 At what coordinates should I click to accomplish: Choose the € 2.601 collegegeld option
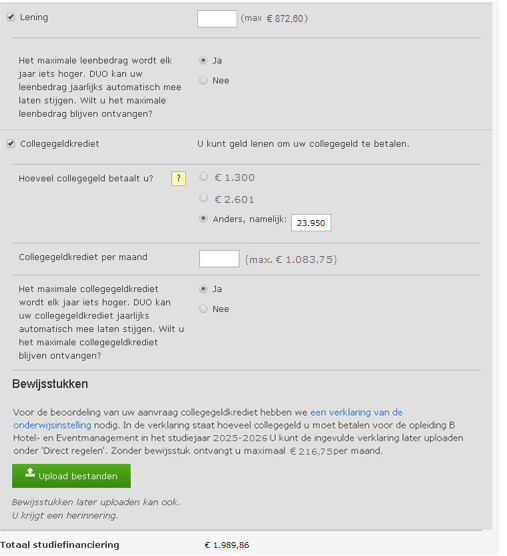click(x=203, y=198)
